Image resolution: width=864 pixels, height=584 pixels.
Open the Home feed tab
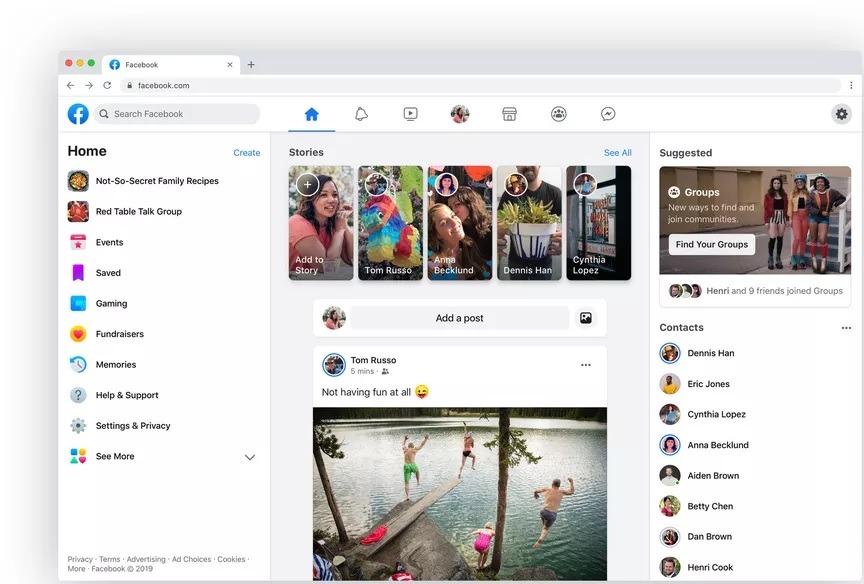tap(311, 114)
